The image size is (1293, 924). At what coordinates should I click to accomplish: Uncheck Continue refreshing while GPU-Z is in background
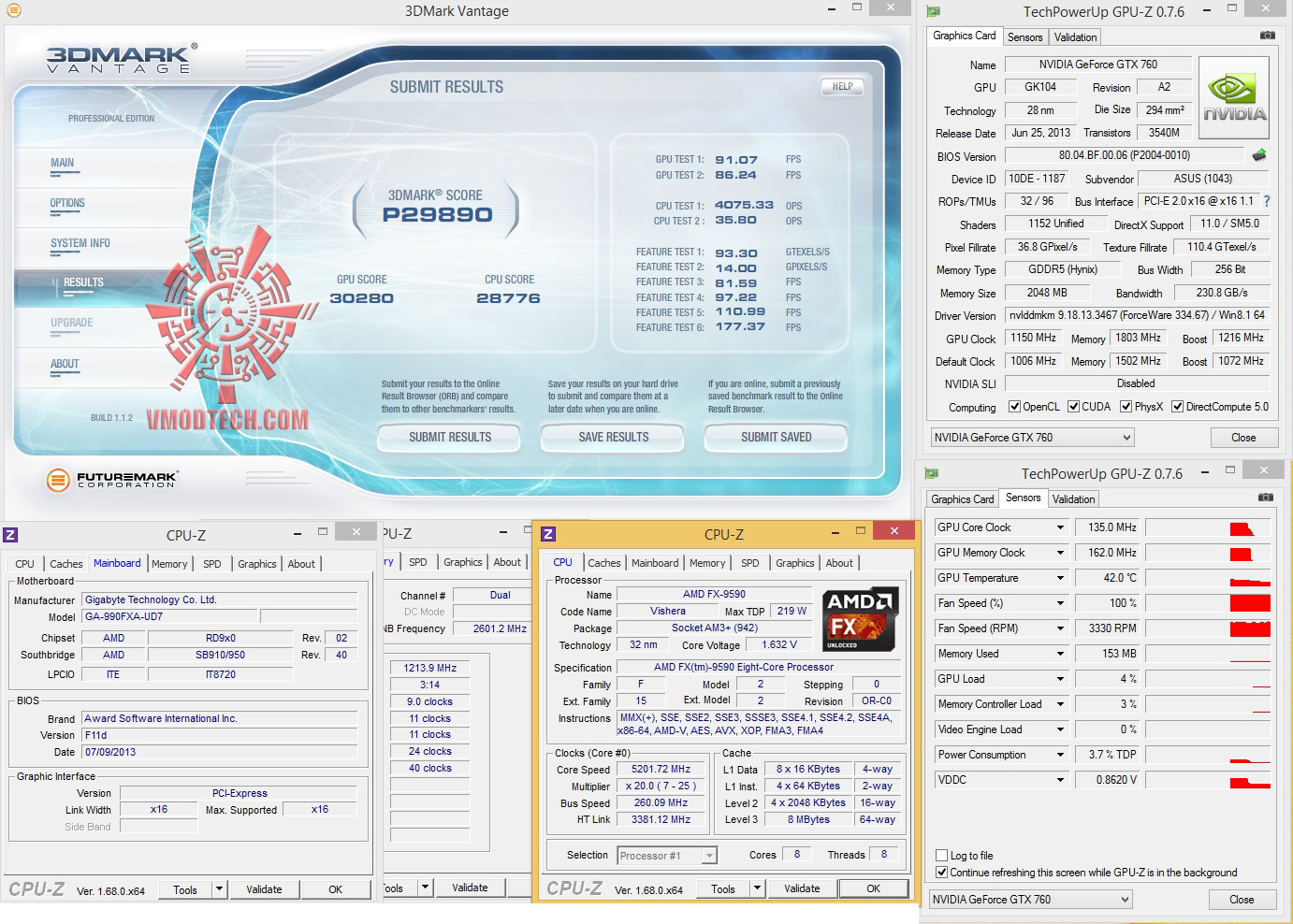(x=942, y=873)
